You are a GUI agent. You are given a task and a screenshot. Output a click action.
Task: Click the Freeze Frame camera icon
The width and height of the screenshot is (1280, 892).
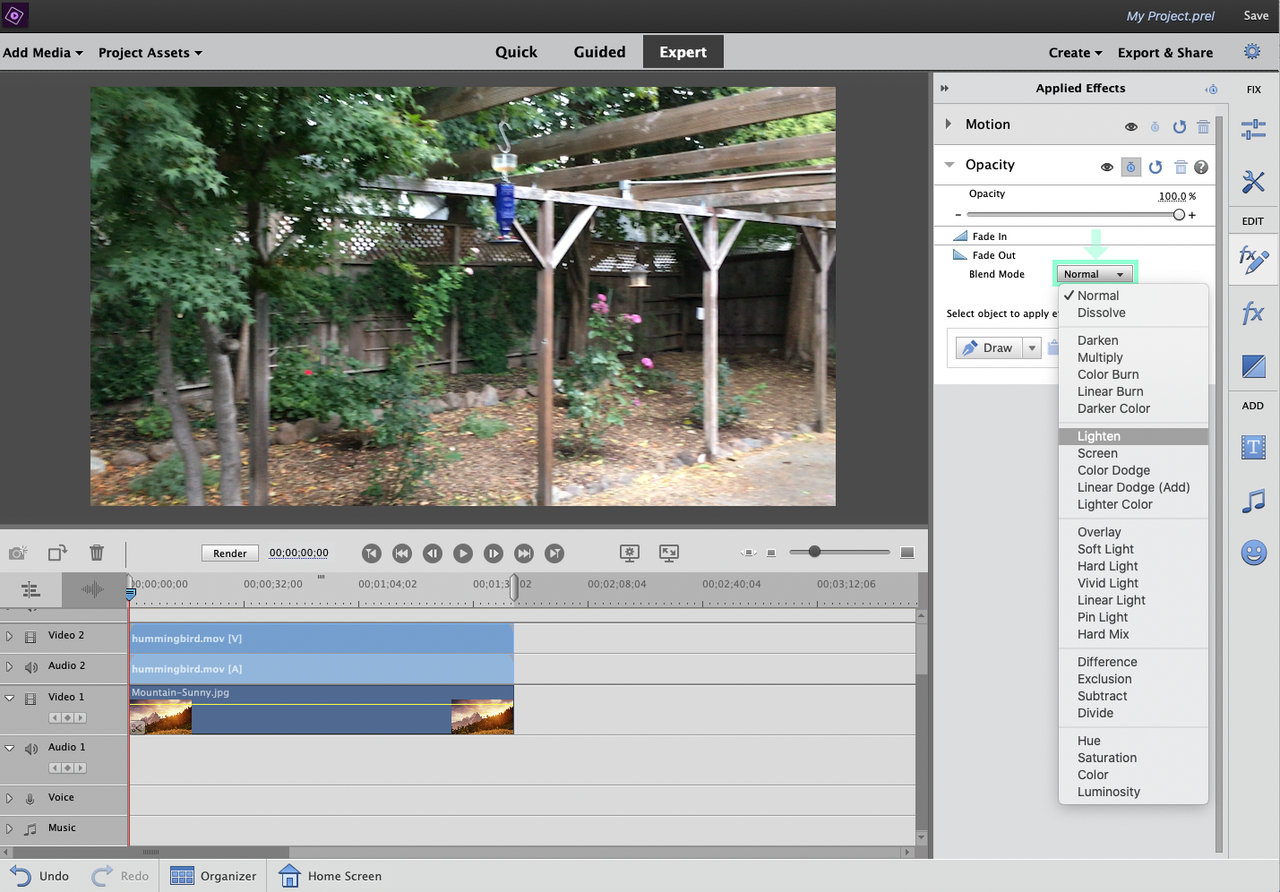click(x=18, y=552)
